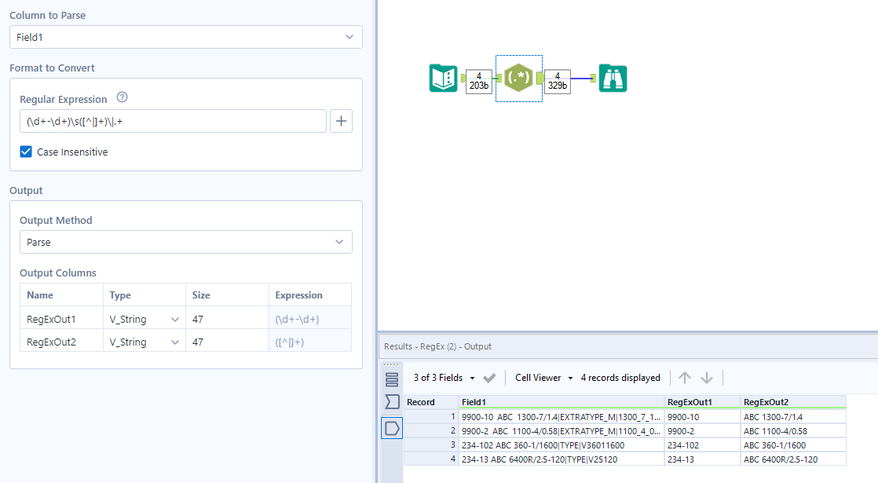The image size is (878, 483).
Task: Click the RegExOut2 column header in results
Action: click(793, 402)
